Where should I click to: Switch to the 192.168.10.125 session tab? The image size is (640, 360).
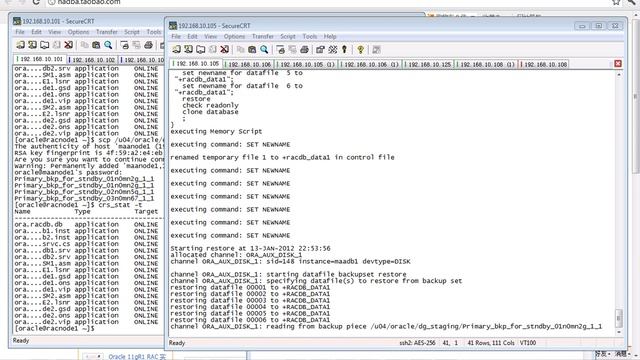428,64
